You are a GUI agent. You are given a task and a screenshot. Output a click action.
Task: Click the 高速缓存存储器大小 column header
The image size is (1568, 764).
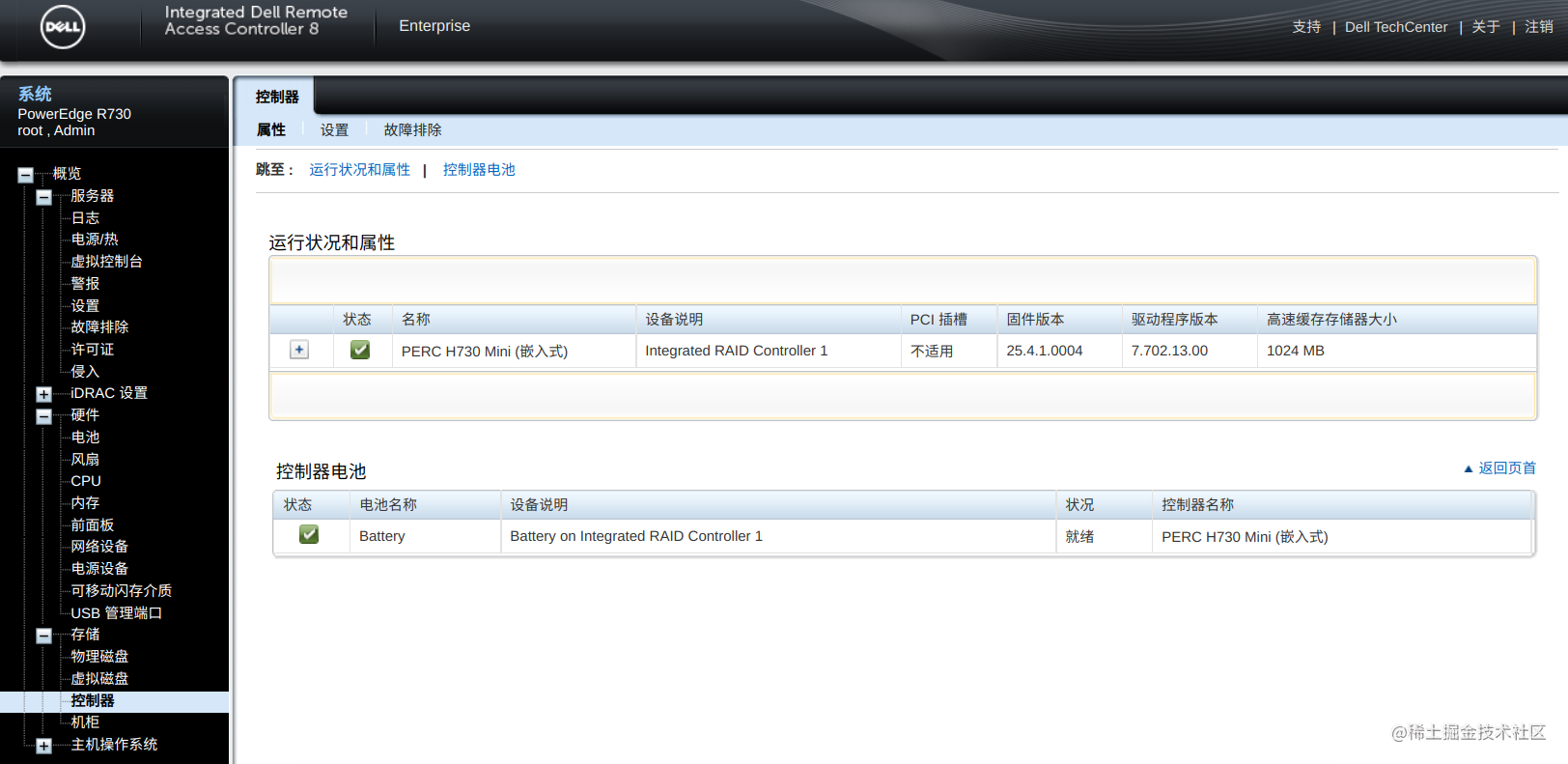point(1331,319)
